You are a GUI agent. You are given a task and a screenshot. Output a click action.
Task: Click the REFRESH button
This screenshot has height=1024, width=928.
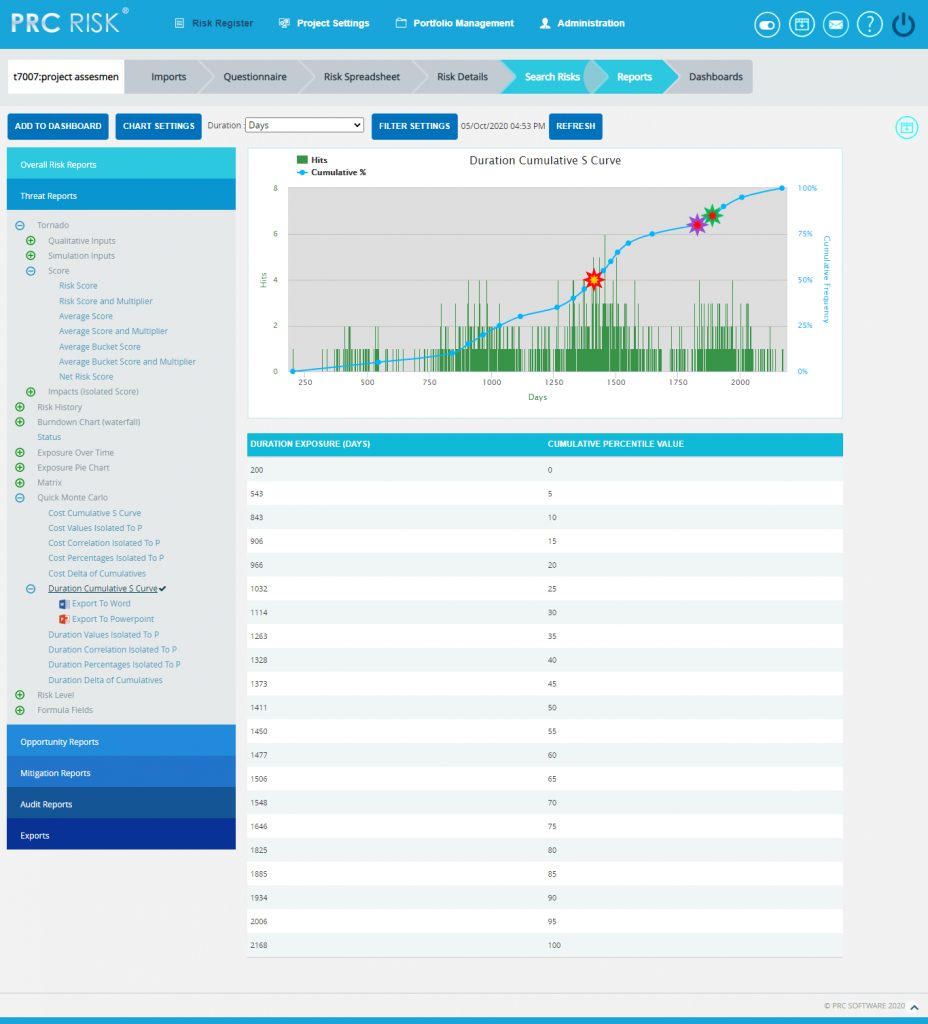575,126
